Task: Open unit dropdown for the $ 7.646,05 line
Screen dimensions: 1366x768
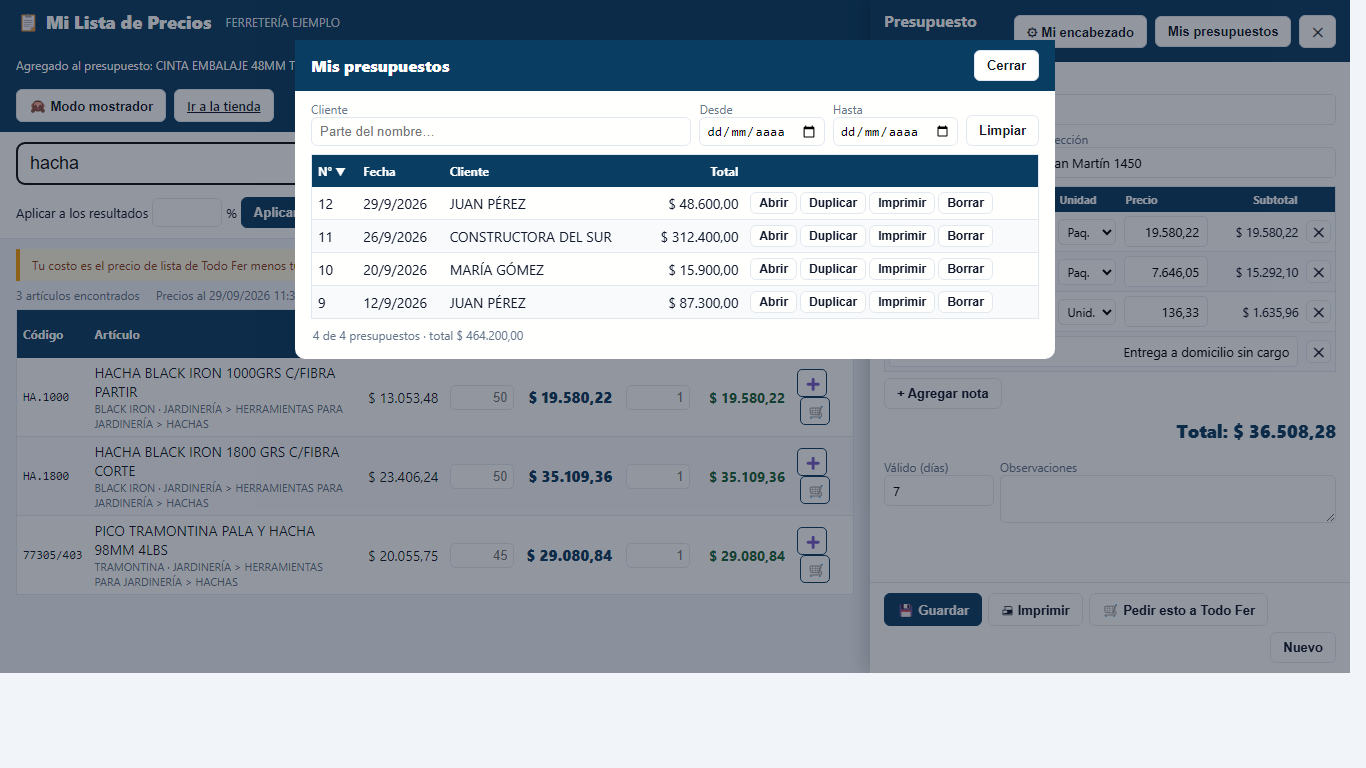Action: point(1087,272)
